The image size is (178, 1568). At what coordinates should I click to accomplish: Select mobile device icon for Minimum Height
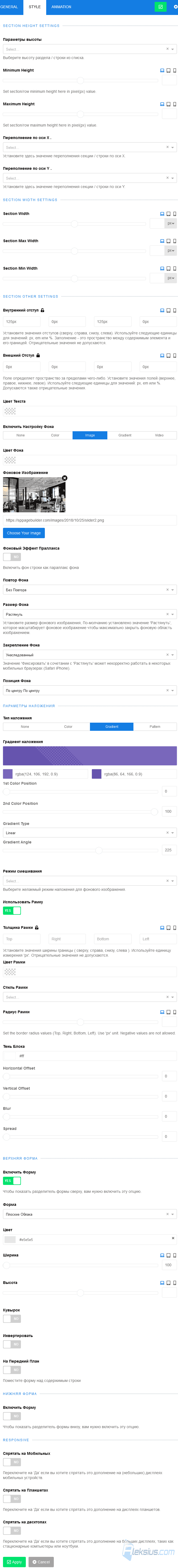pos(175,71)
